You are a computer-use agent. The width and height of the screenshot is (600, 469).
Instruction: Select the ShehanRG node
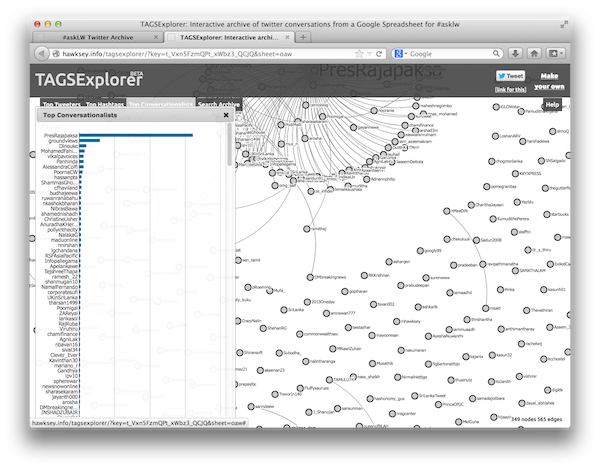(263, 328)
